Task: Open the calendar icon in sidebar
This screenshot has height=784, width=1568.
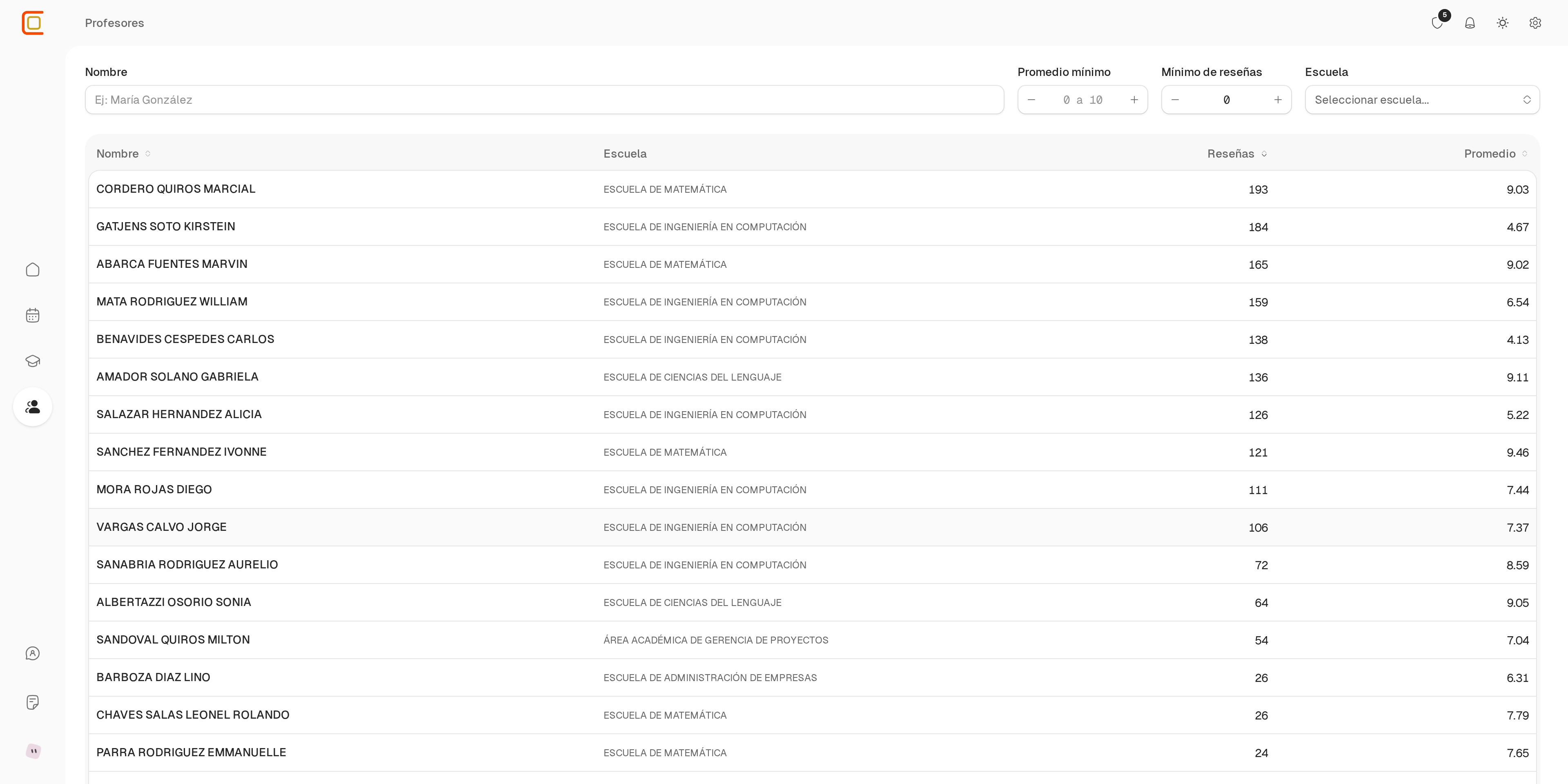Action: 33,315
